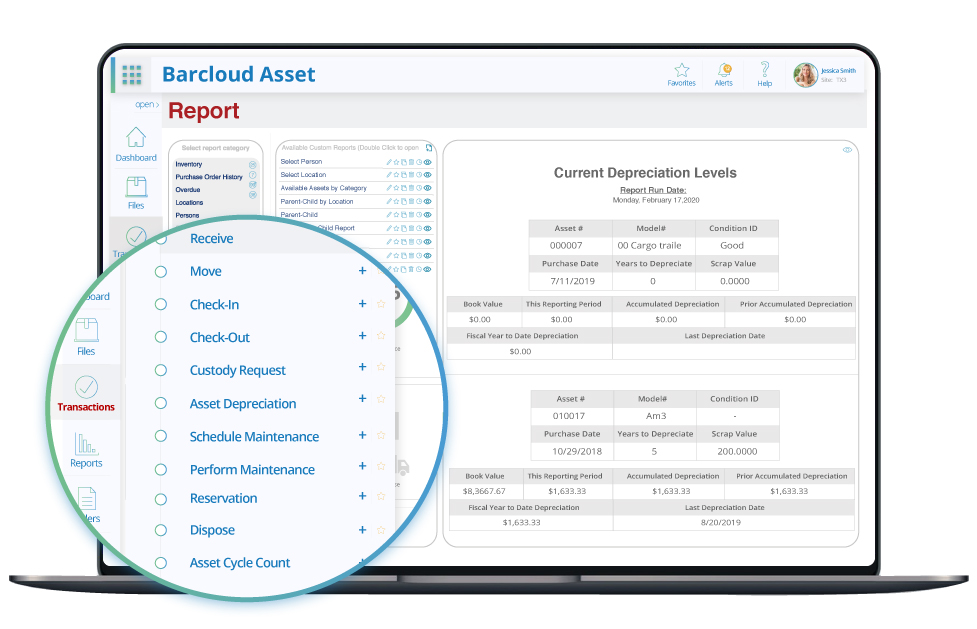Screen dimensions: 977x629
Task: Click 'Parent-Child by Location' report name
Action: click(317, 201)
